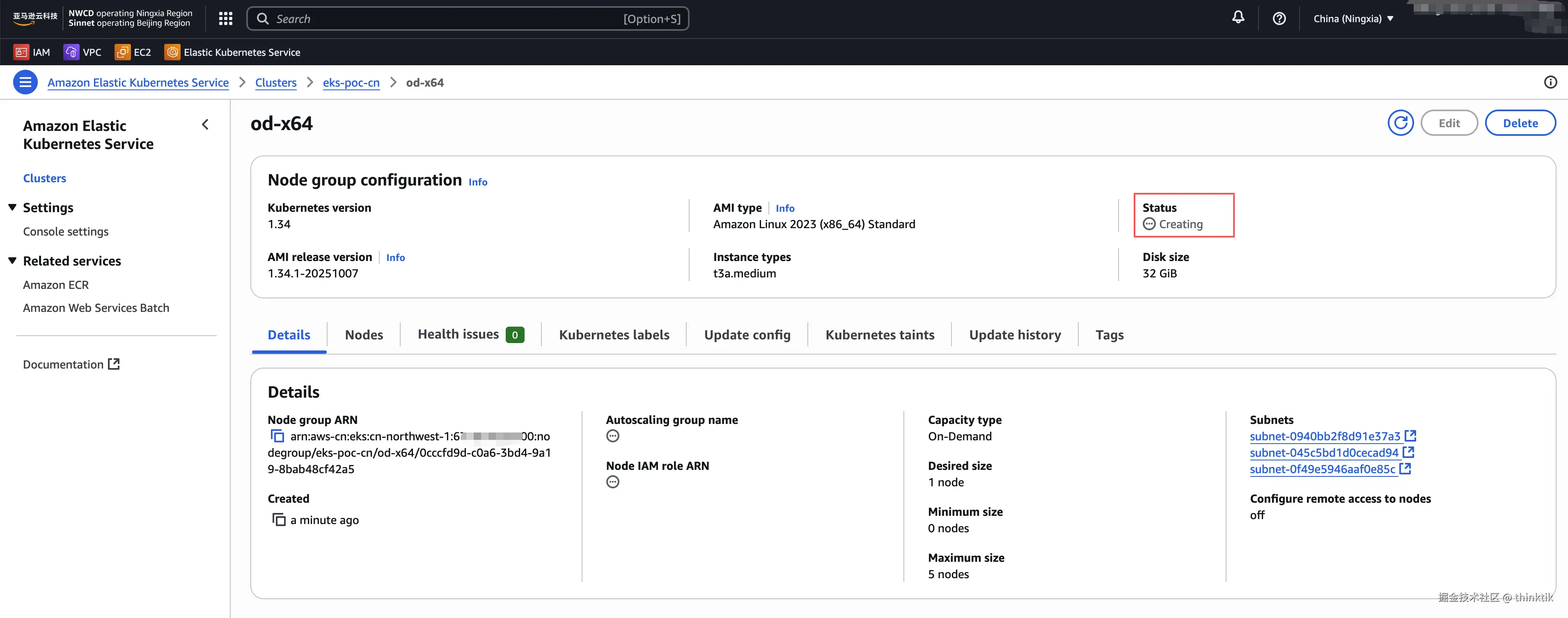Click the refresh node group button
Screen dimensions: 1568x618
pyautogui.click(x=1400, y=123)
